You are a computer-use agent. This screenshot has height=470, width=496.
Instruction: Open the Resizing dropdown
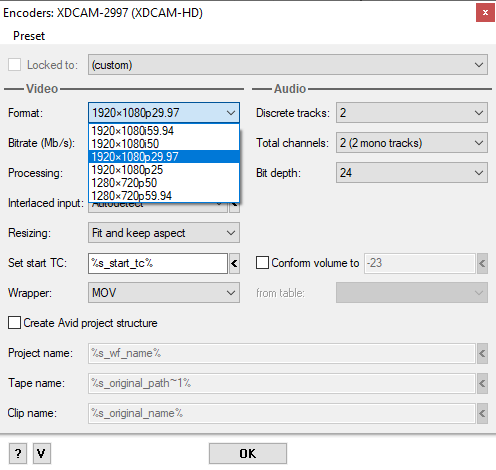click(164, 233)
